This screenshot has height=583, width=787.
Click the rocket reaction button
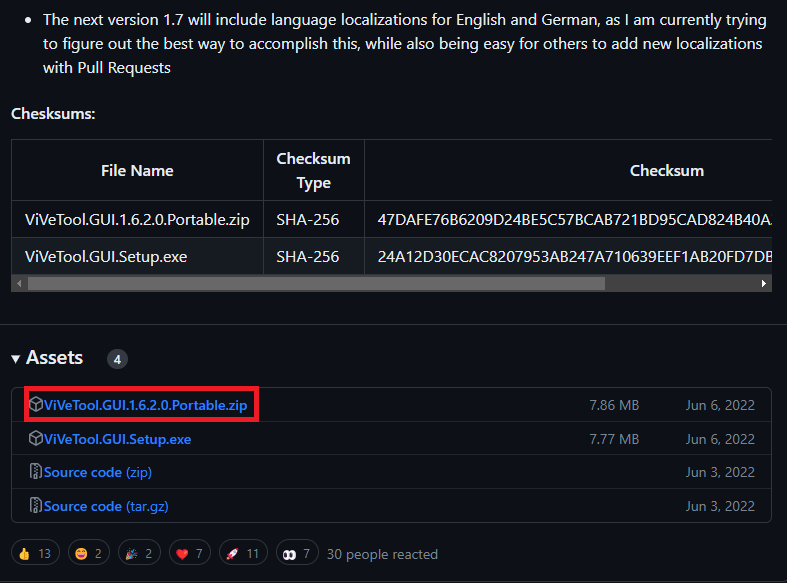(243, 553)
